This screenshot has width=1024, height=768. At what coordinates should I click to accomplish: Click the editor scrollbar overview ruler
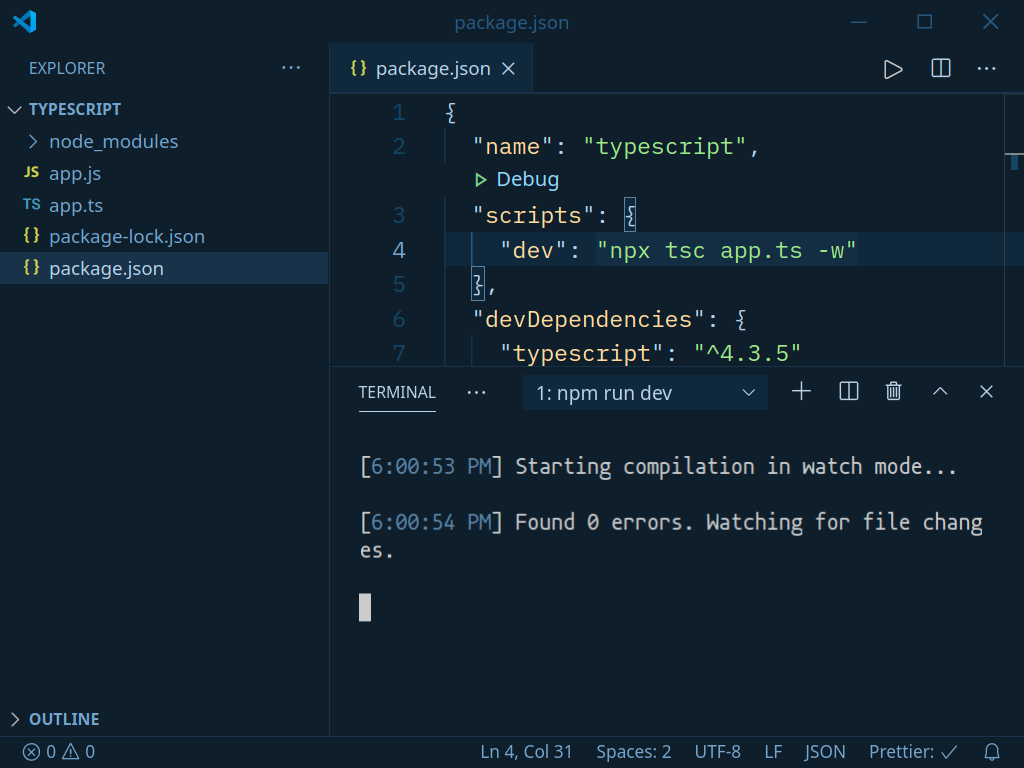tap(1014, 229)
